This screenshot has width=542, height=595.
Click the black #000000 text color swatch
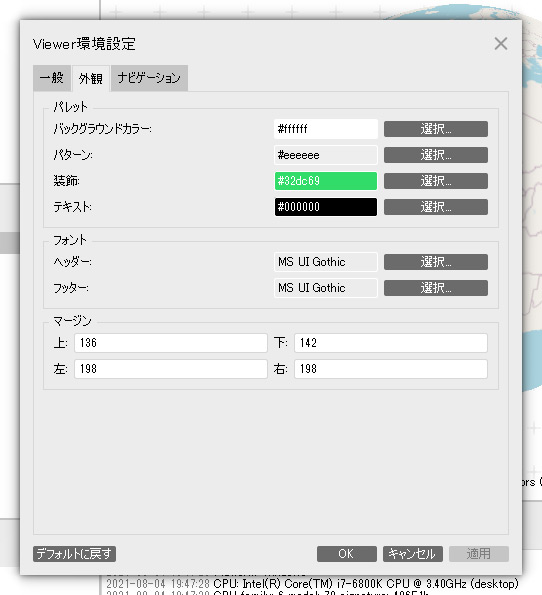click(326, 207)
